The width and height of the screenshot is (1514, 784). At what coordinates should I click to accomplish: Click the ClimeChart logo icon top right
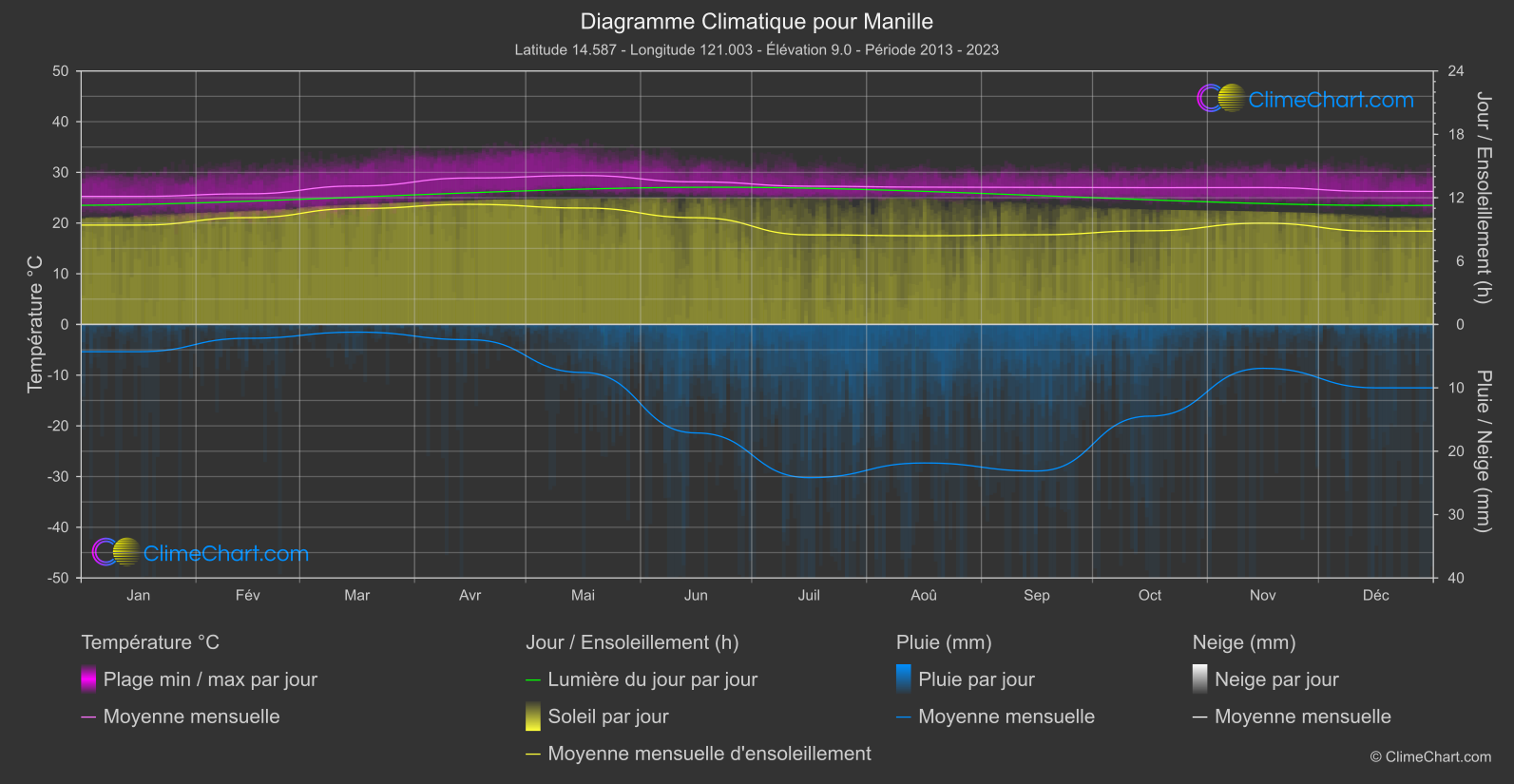(x=1220, y=98)
